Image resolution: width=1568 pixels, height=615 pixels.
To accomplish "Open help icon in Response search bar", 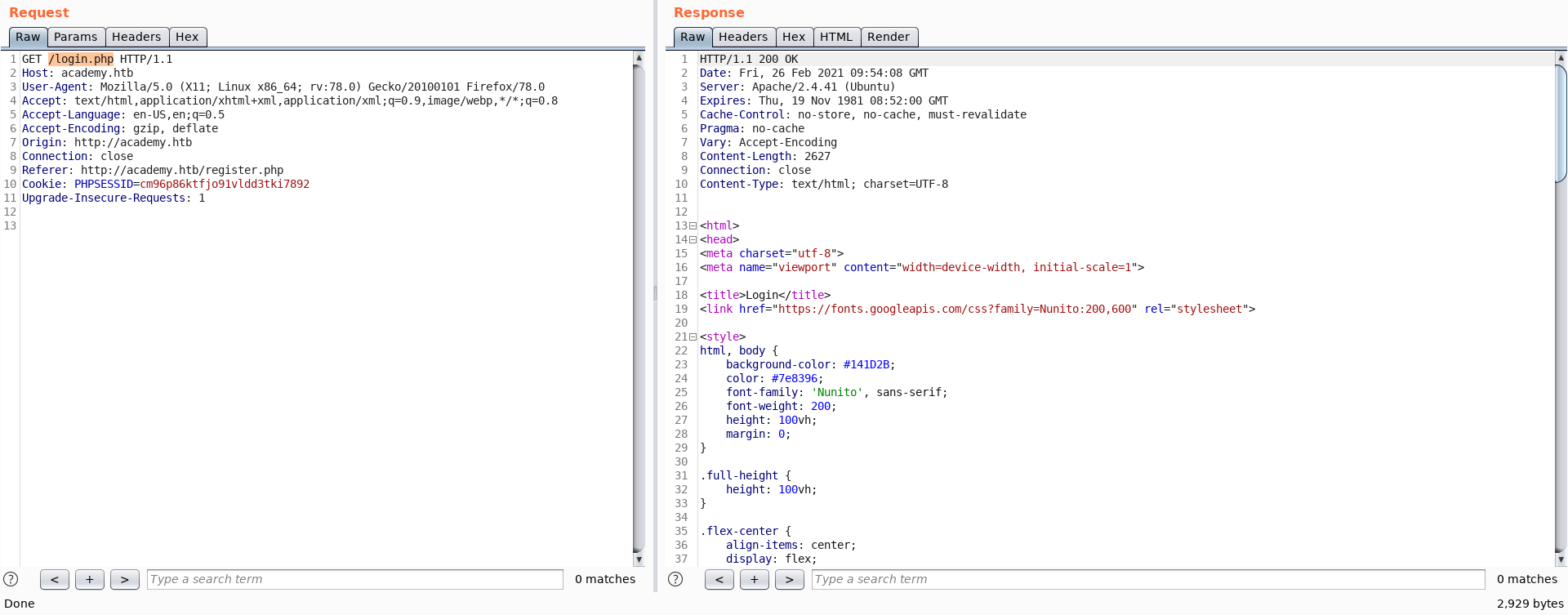I will point(675,579).
